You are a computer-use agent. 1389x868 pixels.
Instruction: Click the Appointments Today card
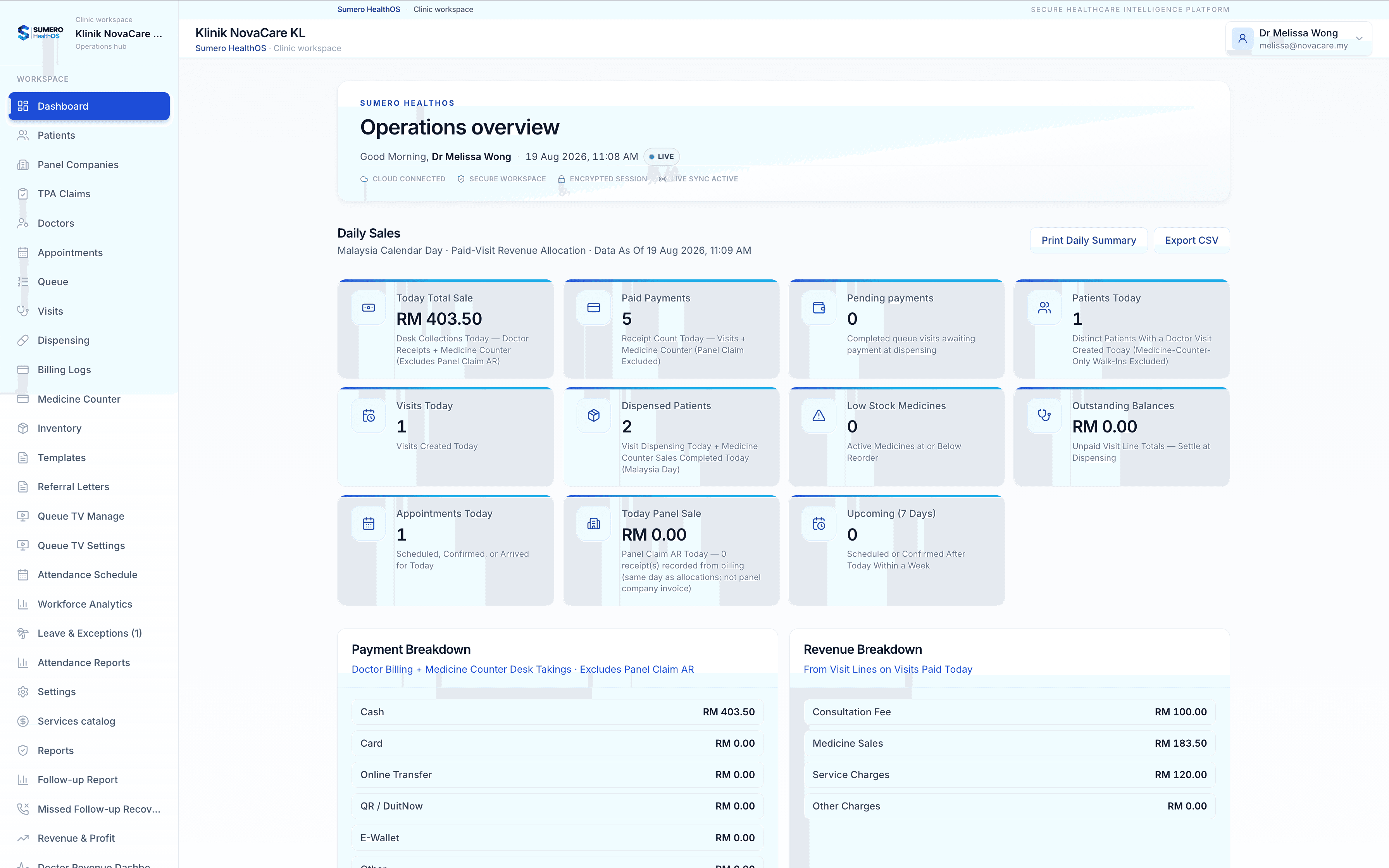click(445, 550)
